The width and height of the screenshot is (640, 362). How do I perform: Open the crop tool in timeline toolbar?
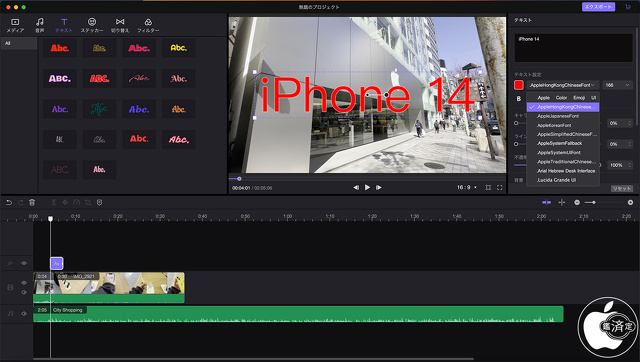pos(88,202)
